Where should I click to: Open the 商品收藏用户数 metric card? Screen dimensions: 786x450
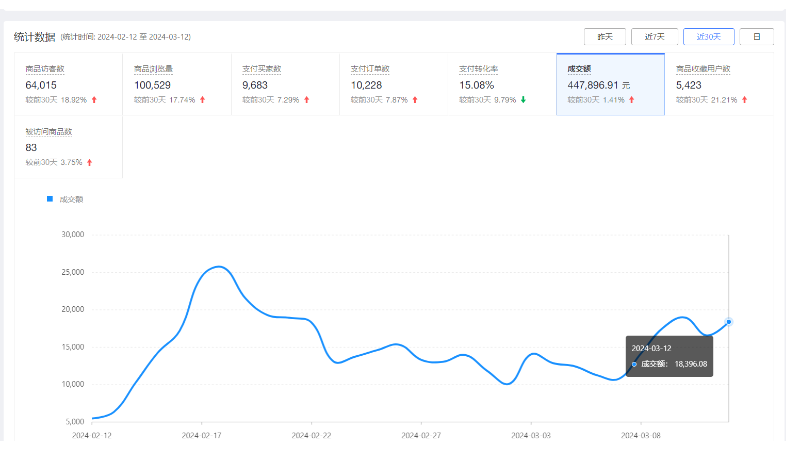[719, 84]
